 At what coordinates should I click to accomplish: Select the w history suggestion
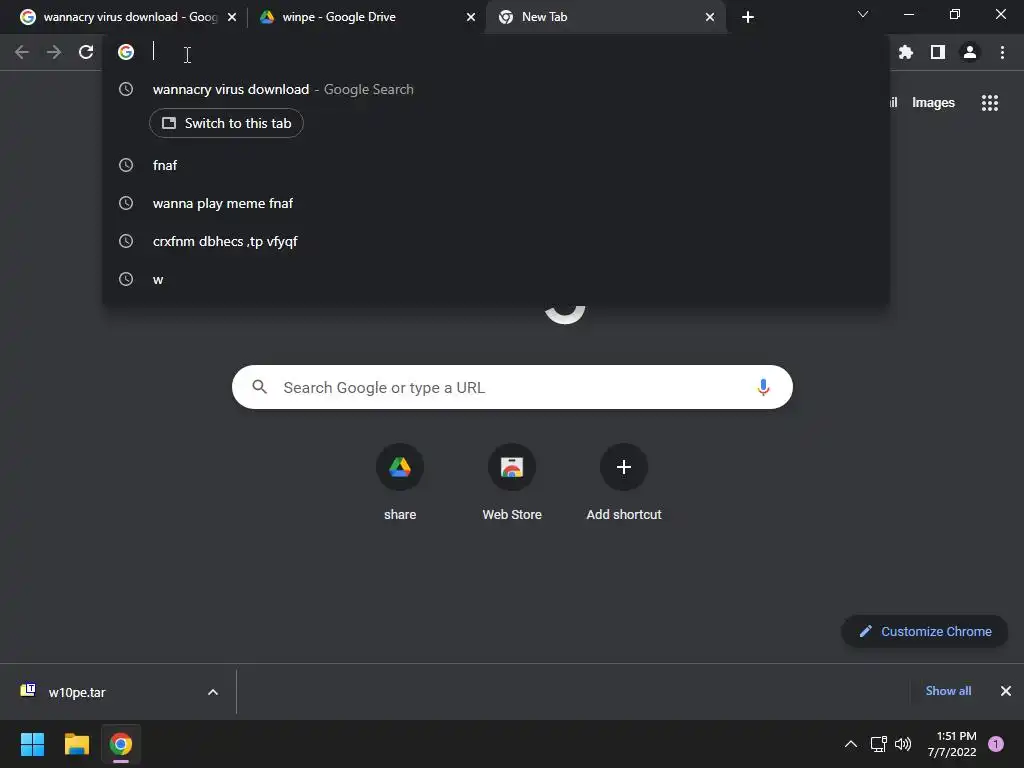pos(496,279)
